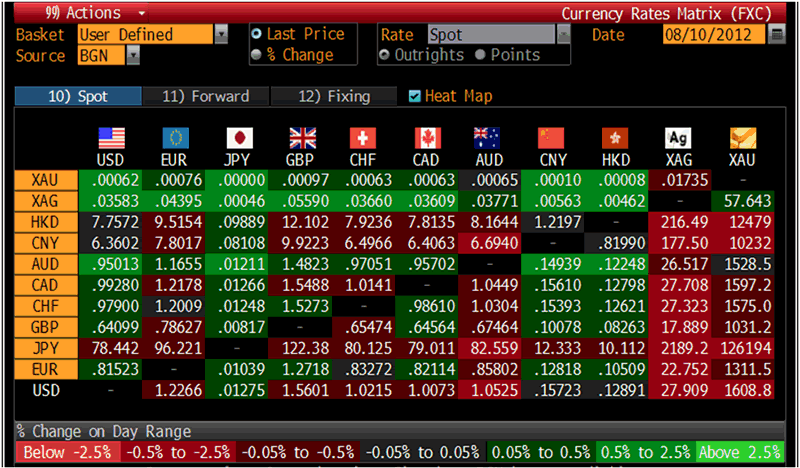Expand the Source BGN dropdown

coord(132,56)
